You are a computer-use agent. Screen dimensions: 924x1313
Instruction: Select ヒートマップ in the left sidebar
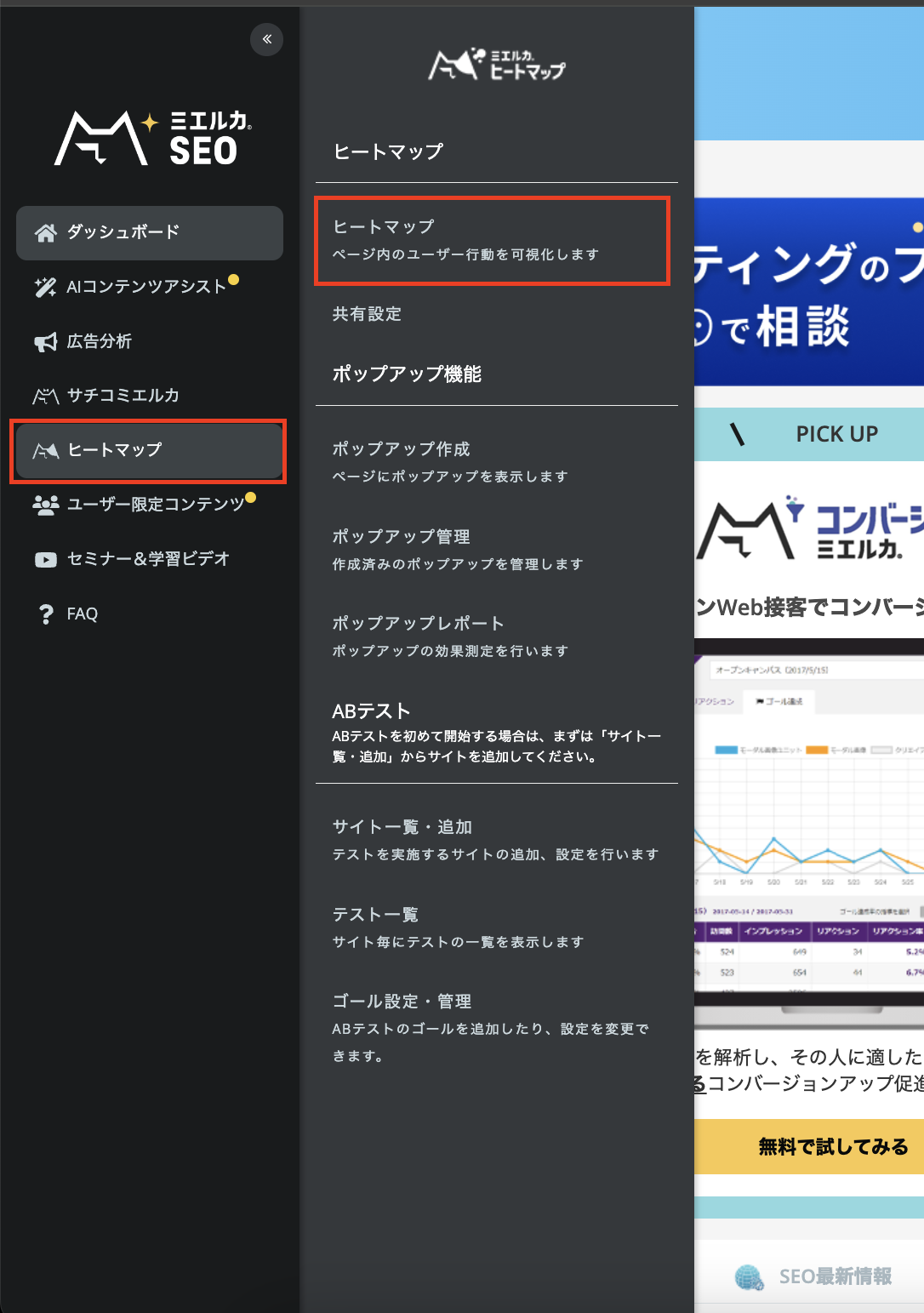point(149,451)
